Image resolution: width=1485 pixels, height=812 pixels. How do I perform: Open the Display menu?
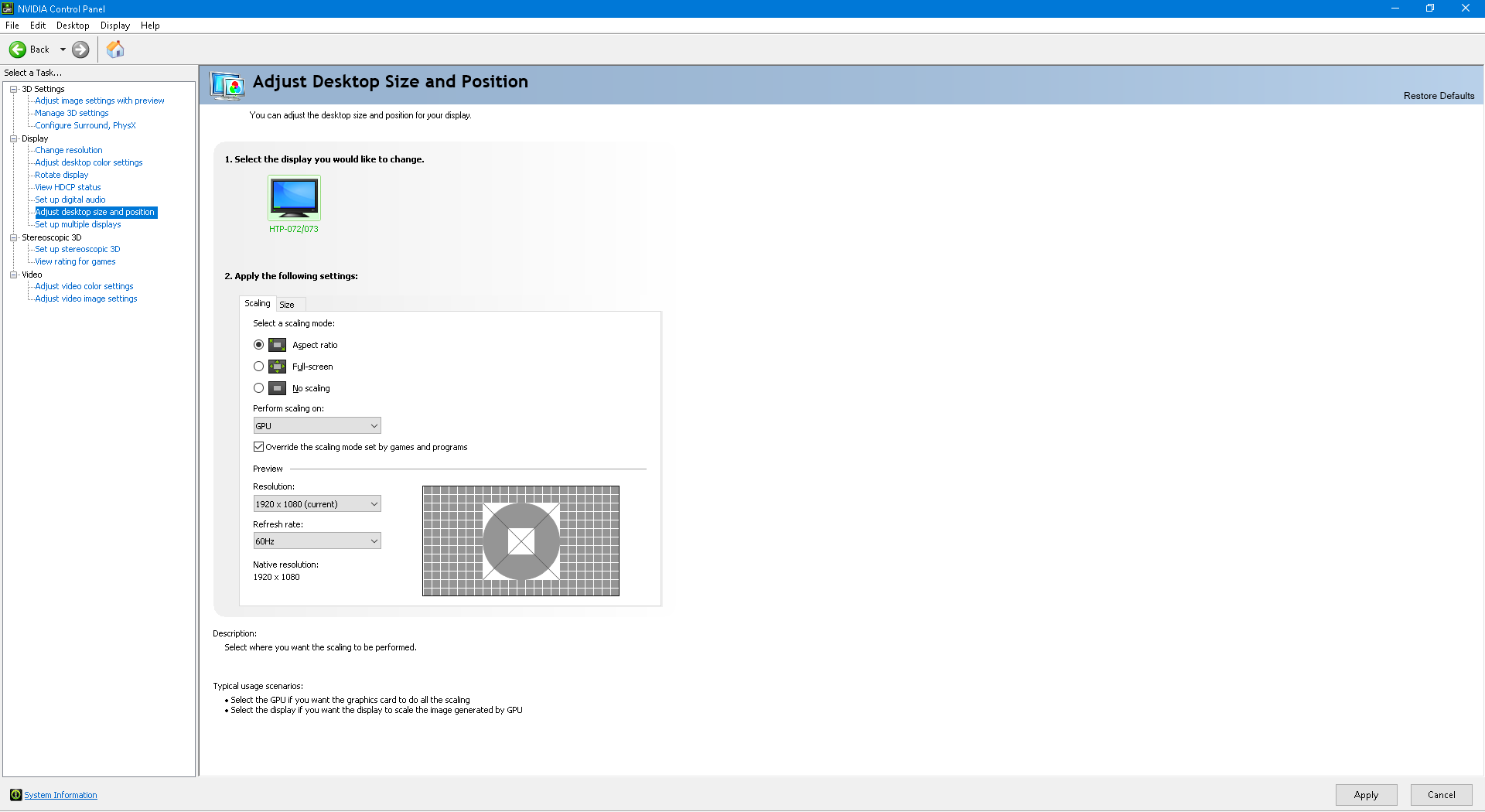pos(115,26)
